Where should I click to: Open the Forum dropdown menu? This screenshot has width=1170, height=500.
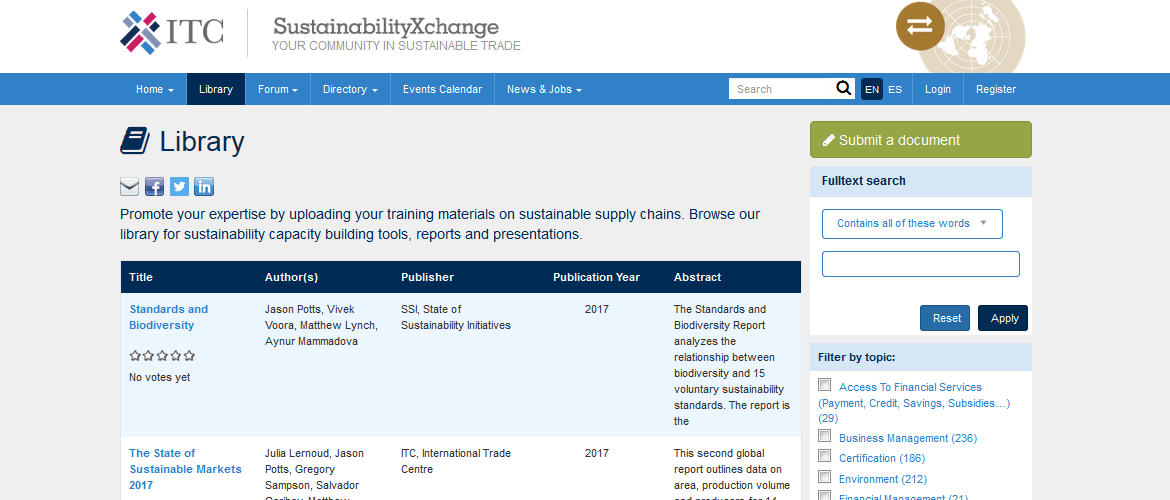click(x=278, y=89)
